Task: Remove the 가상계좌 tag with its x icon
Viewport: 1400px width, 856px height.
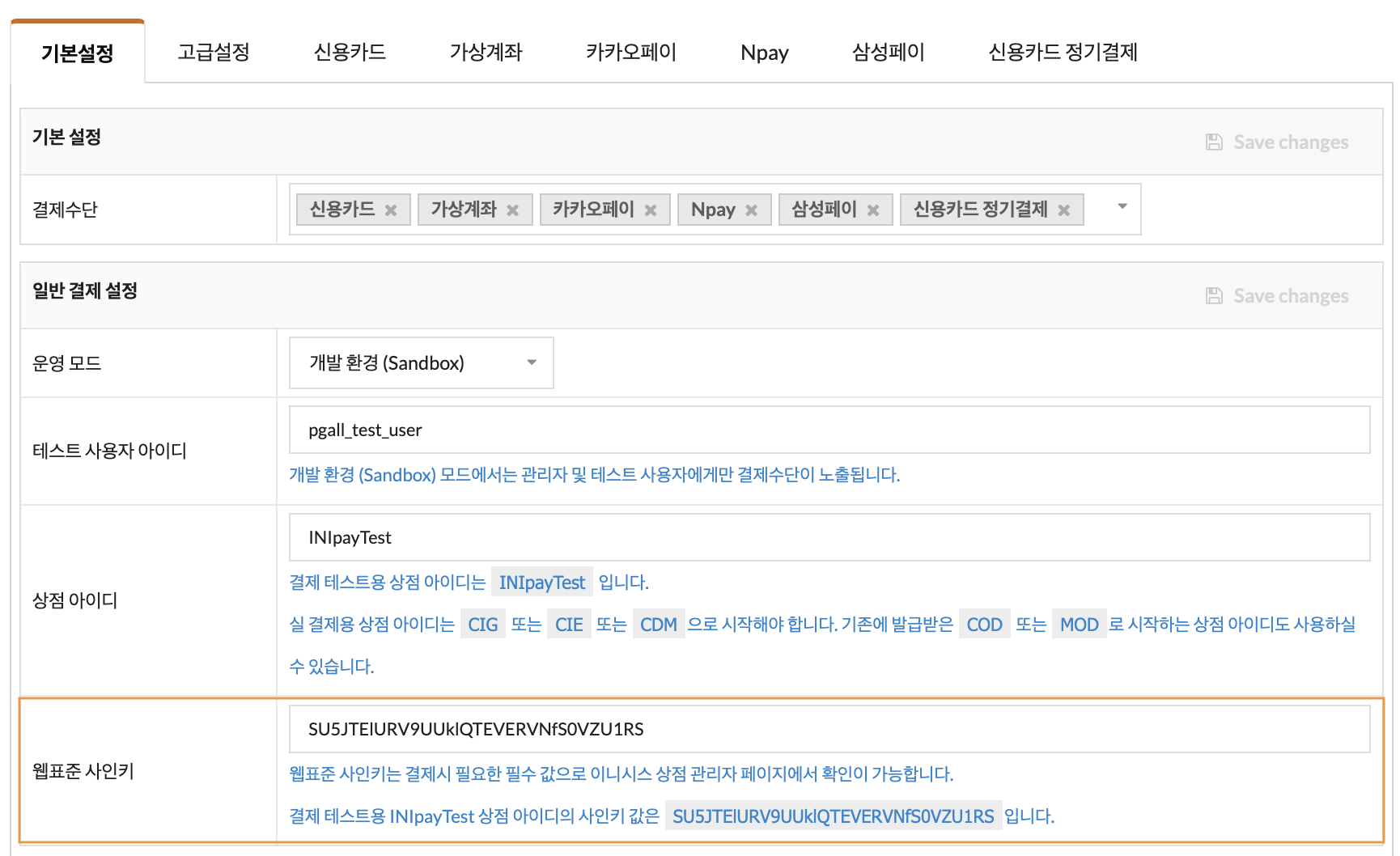Action: pos(512,210)
